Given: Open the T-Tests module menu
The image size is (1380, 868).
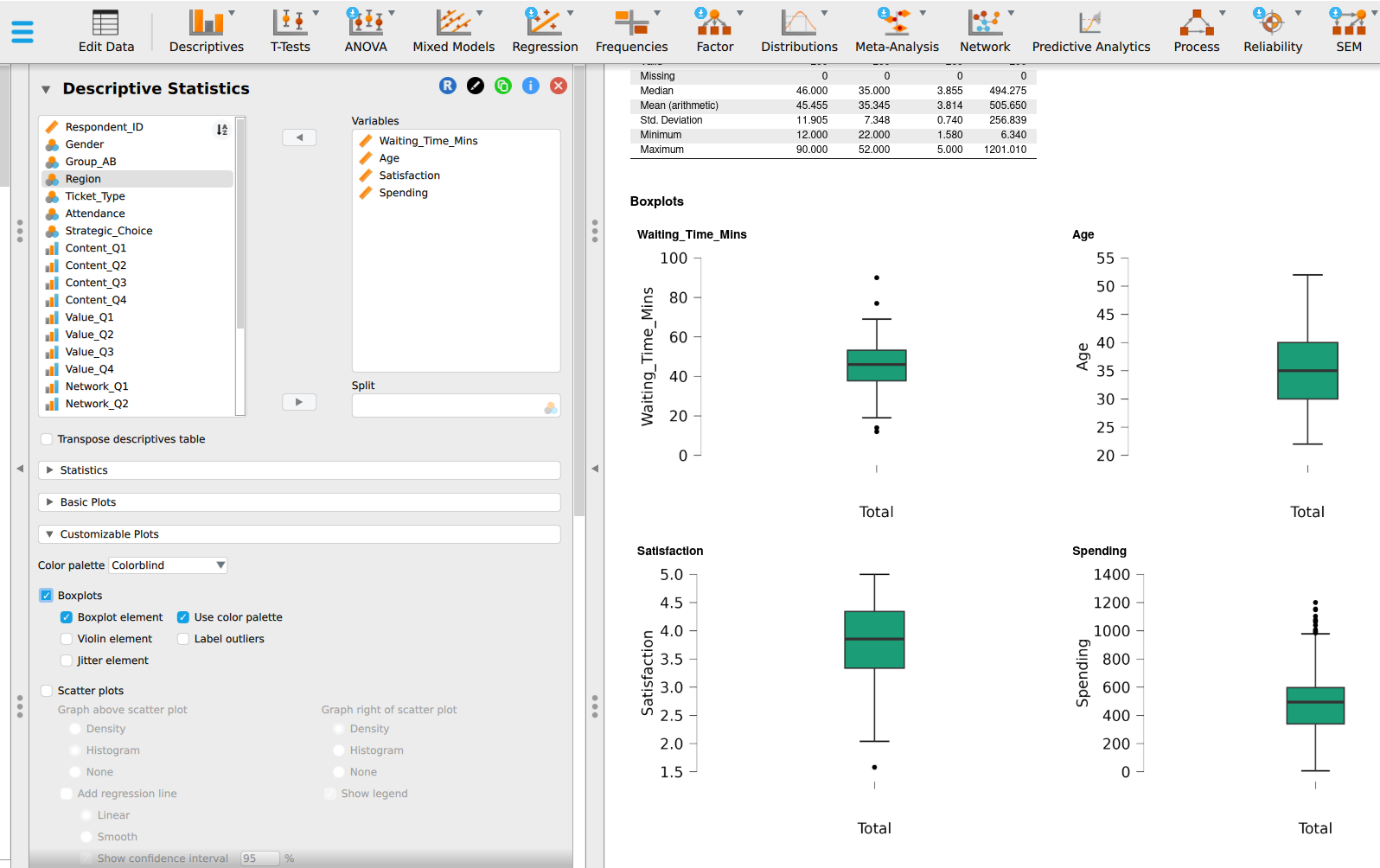Looking at the screenshot, I should coord(291,31).
